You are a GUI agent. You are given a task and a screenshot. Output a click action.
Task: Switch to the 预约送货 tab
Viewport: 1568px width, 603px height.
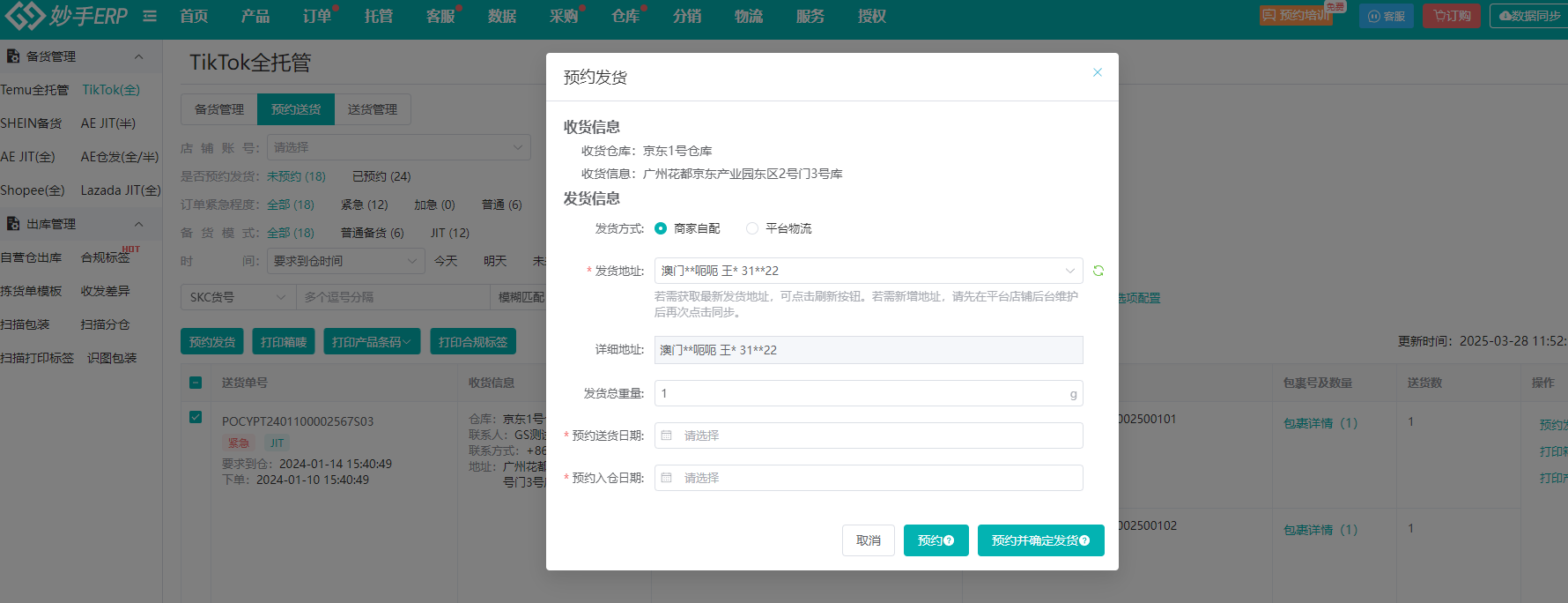pos(296,109)
